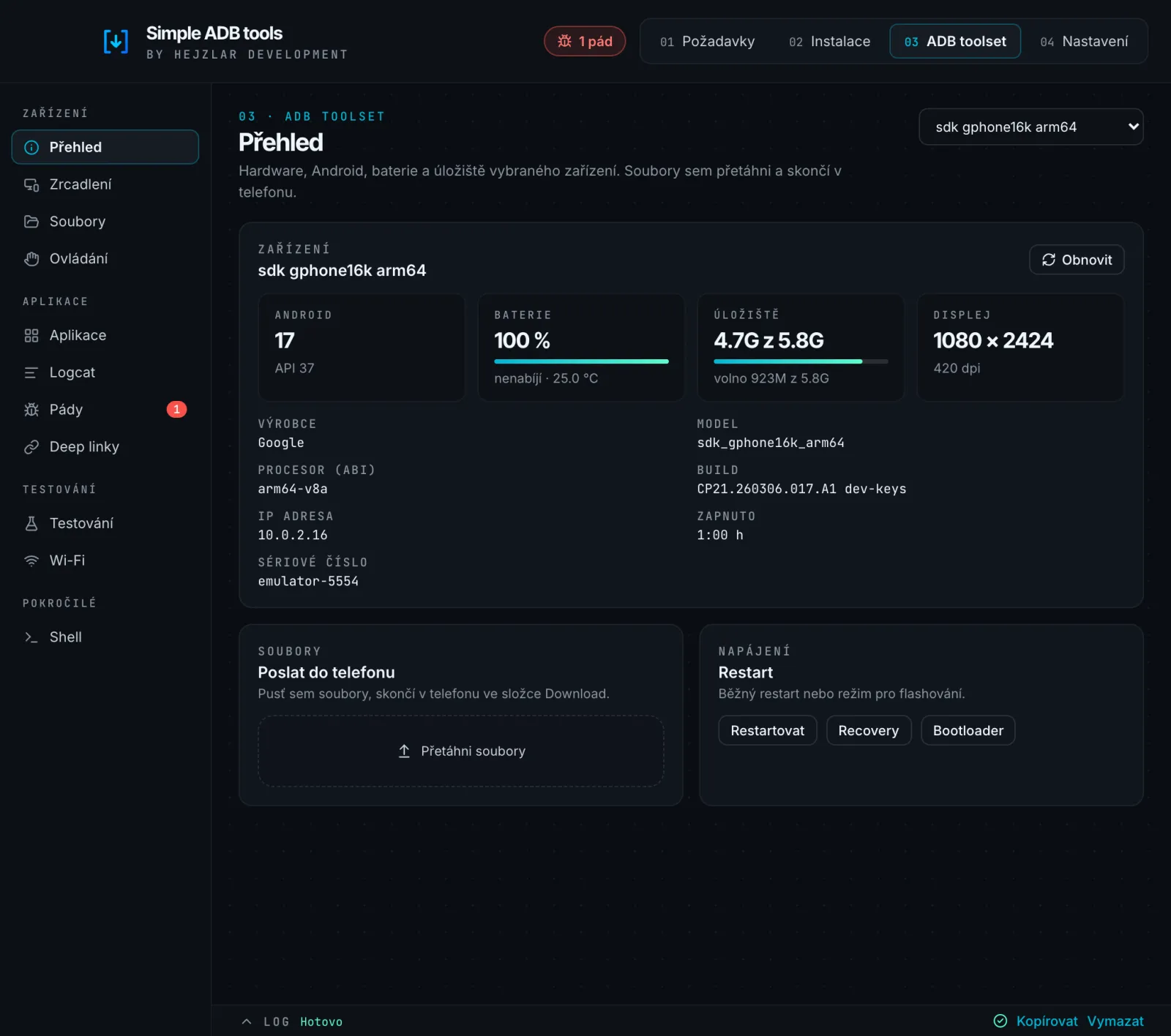
Task: Open the sdk gphone16k arm64 device dropdown
Action: pyautogui.click(x=1030, y=127)
